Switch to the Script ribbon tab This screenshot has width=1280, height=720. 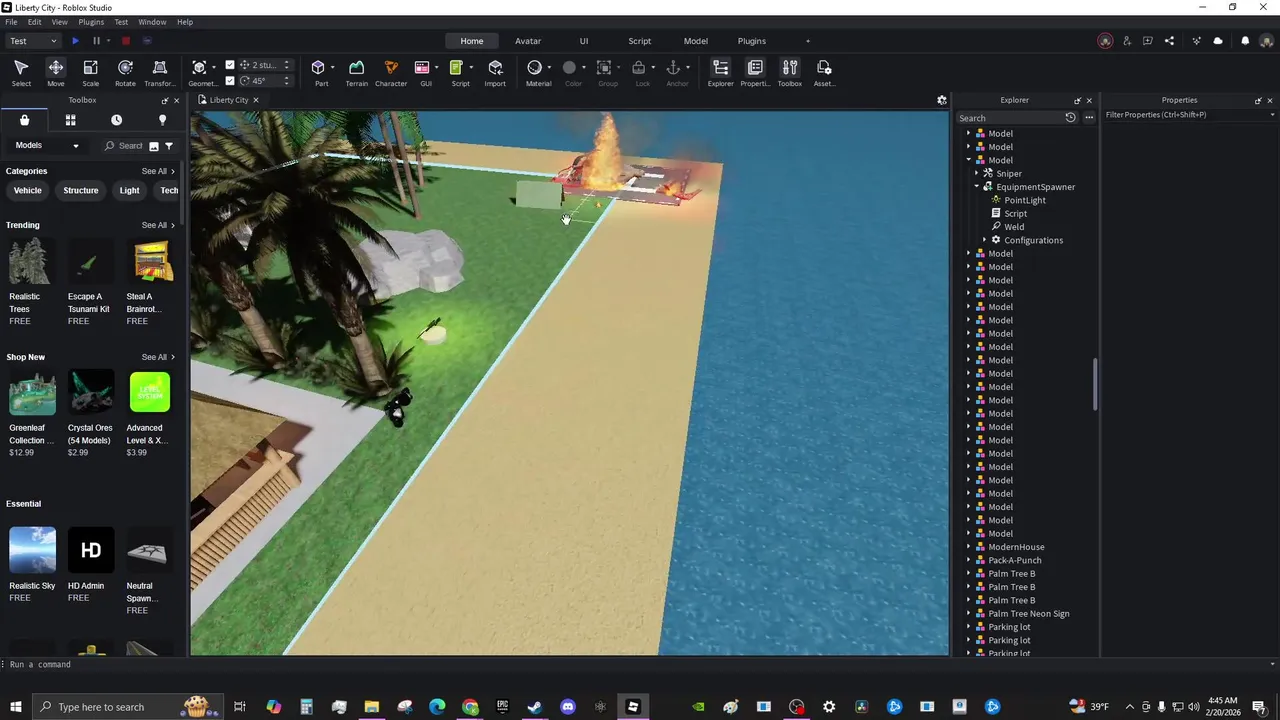coord(640,41)
